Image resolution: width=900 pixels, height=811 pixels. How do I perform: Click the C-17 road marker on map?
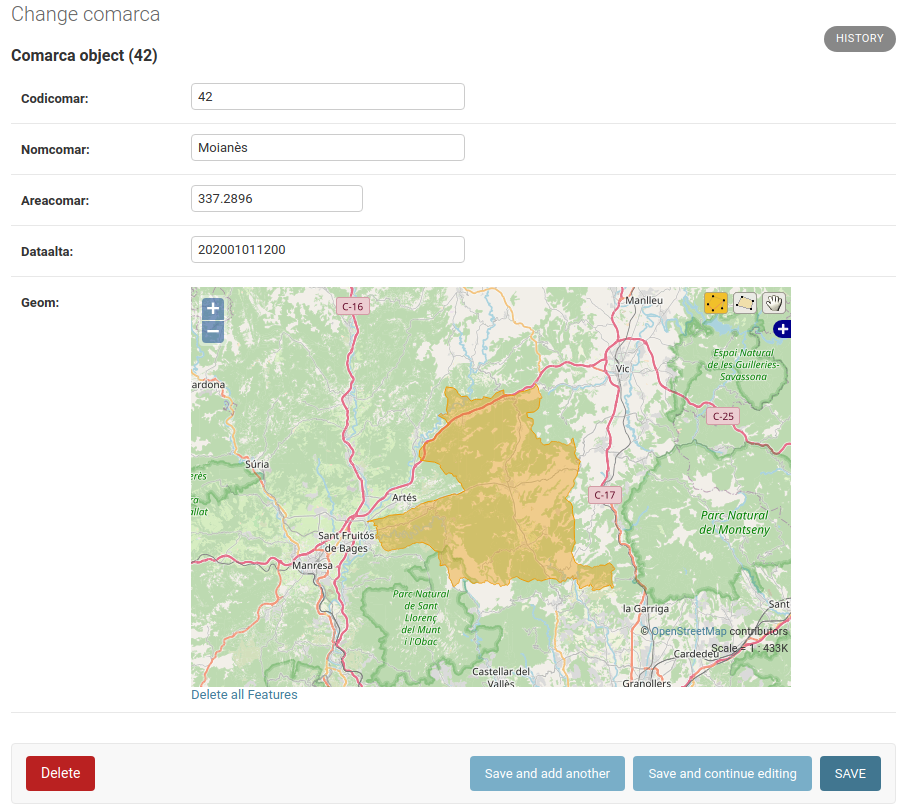(604, 495)
